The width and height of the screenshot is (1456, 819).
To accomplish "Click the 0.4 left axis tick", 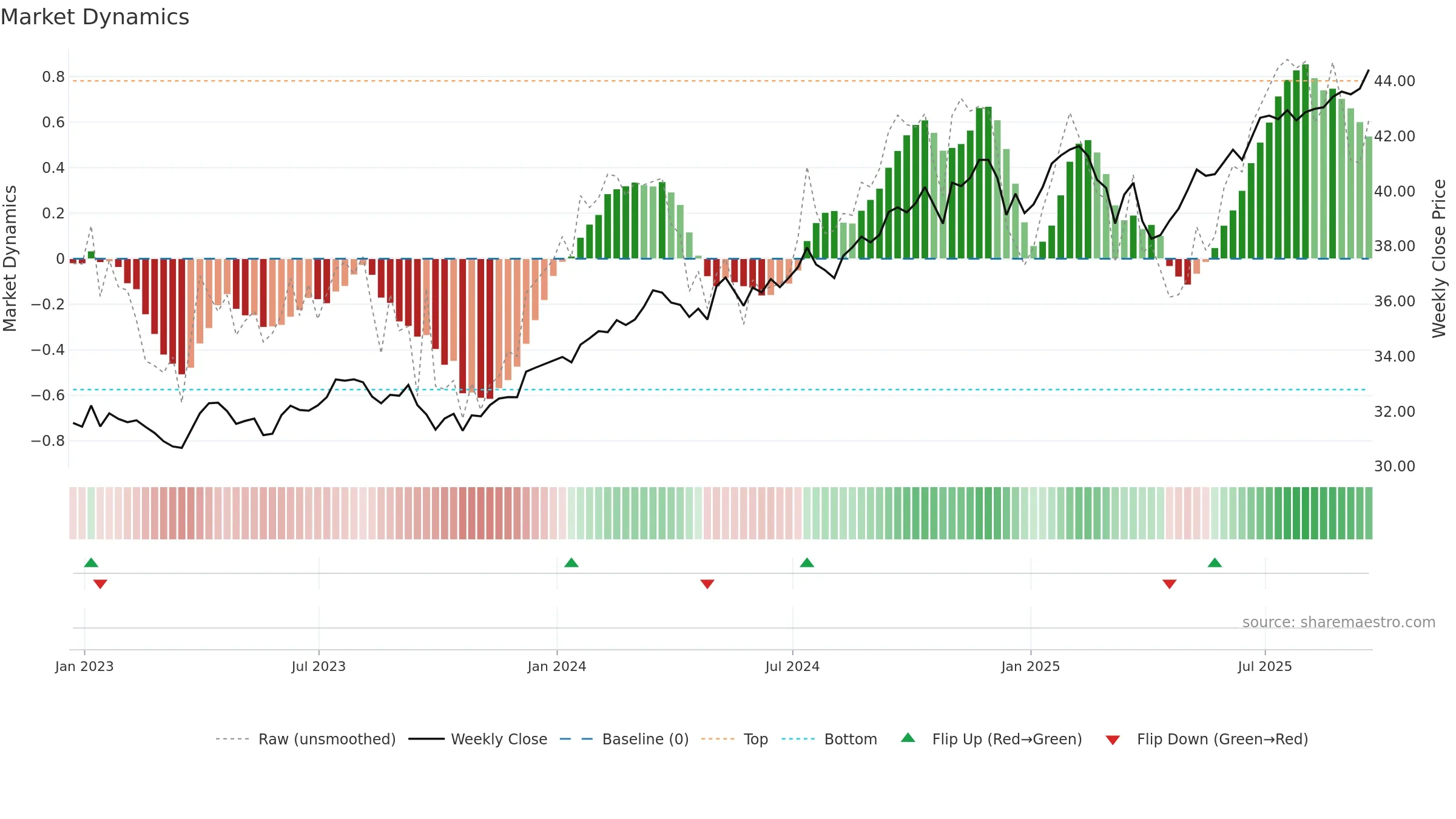I will click(x=53, y=167).
